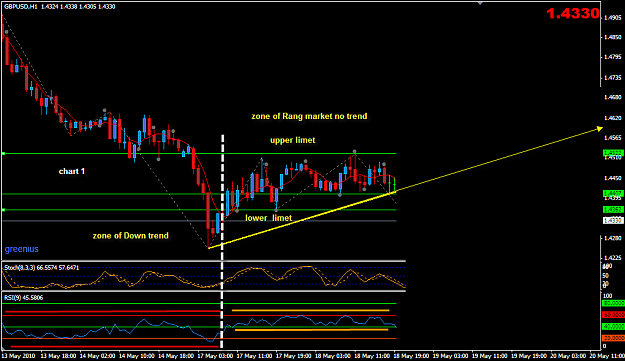Click the '19 May 03:00' time axis label
This screenshot has width=625, height=361.
click(450, 356)
